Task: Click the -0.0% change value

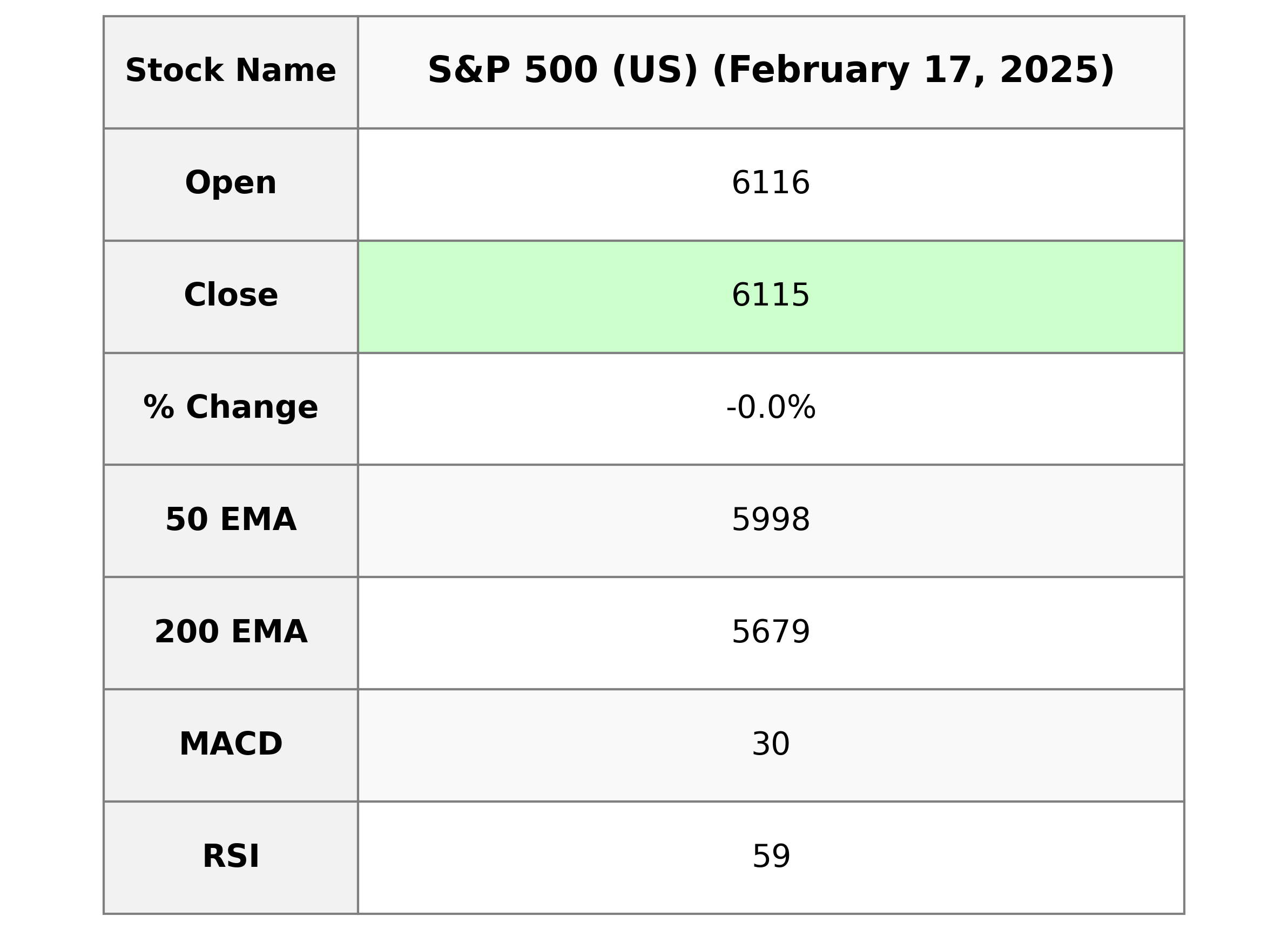Action: [x=770, y=408]
